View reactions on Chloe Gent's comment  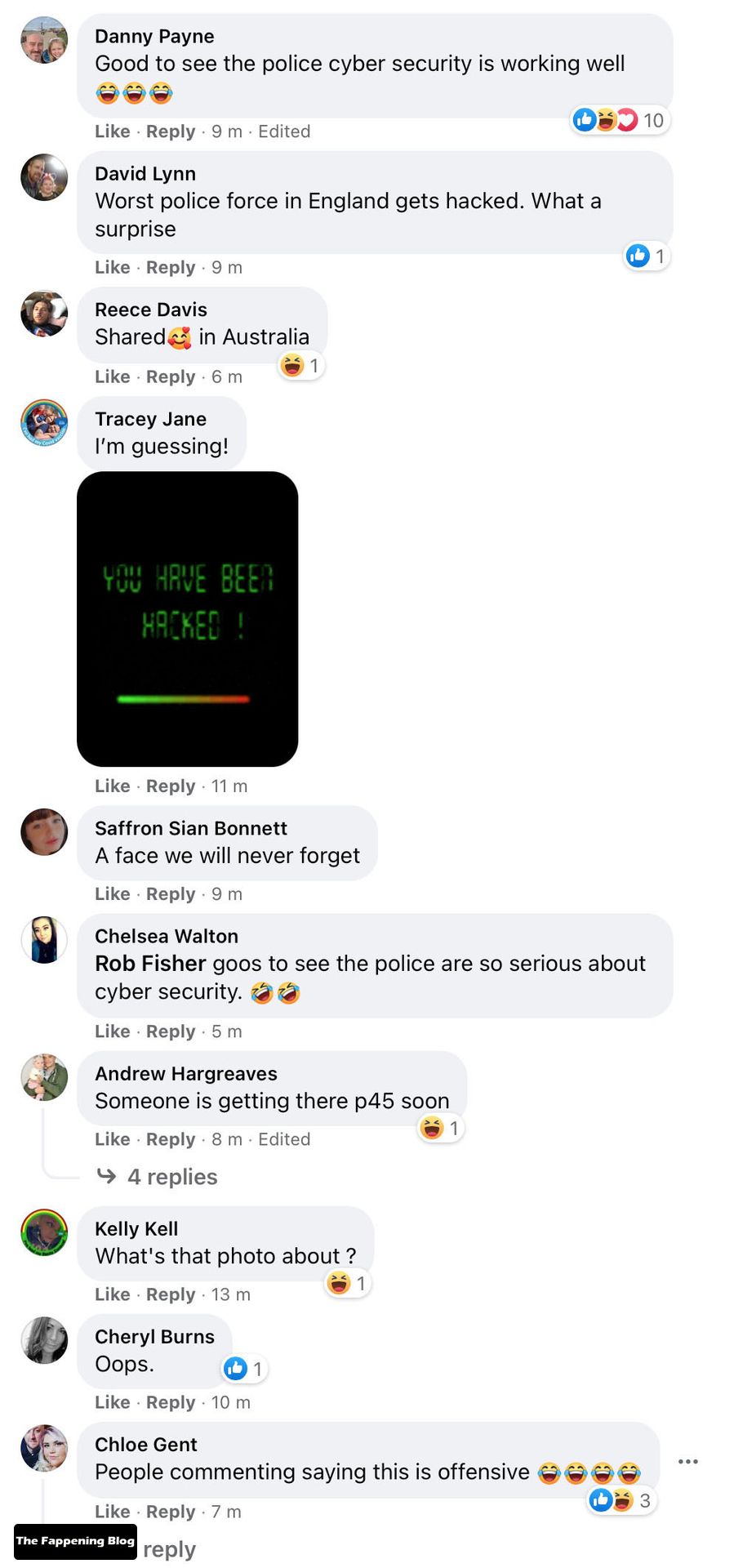pyautogui.click(x=621, y=1500)
